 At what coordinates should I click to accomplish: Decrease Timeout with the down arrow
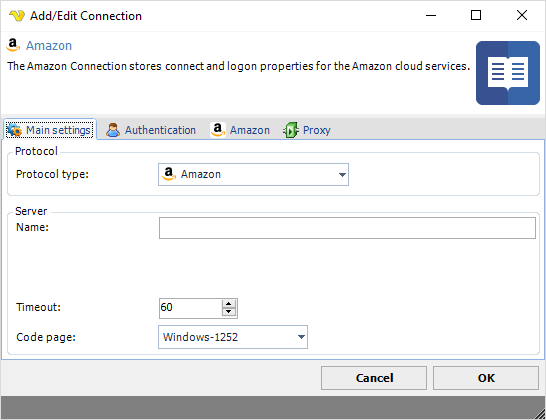coord(228,312)
